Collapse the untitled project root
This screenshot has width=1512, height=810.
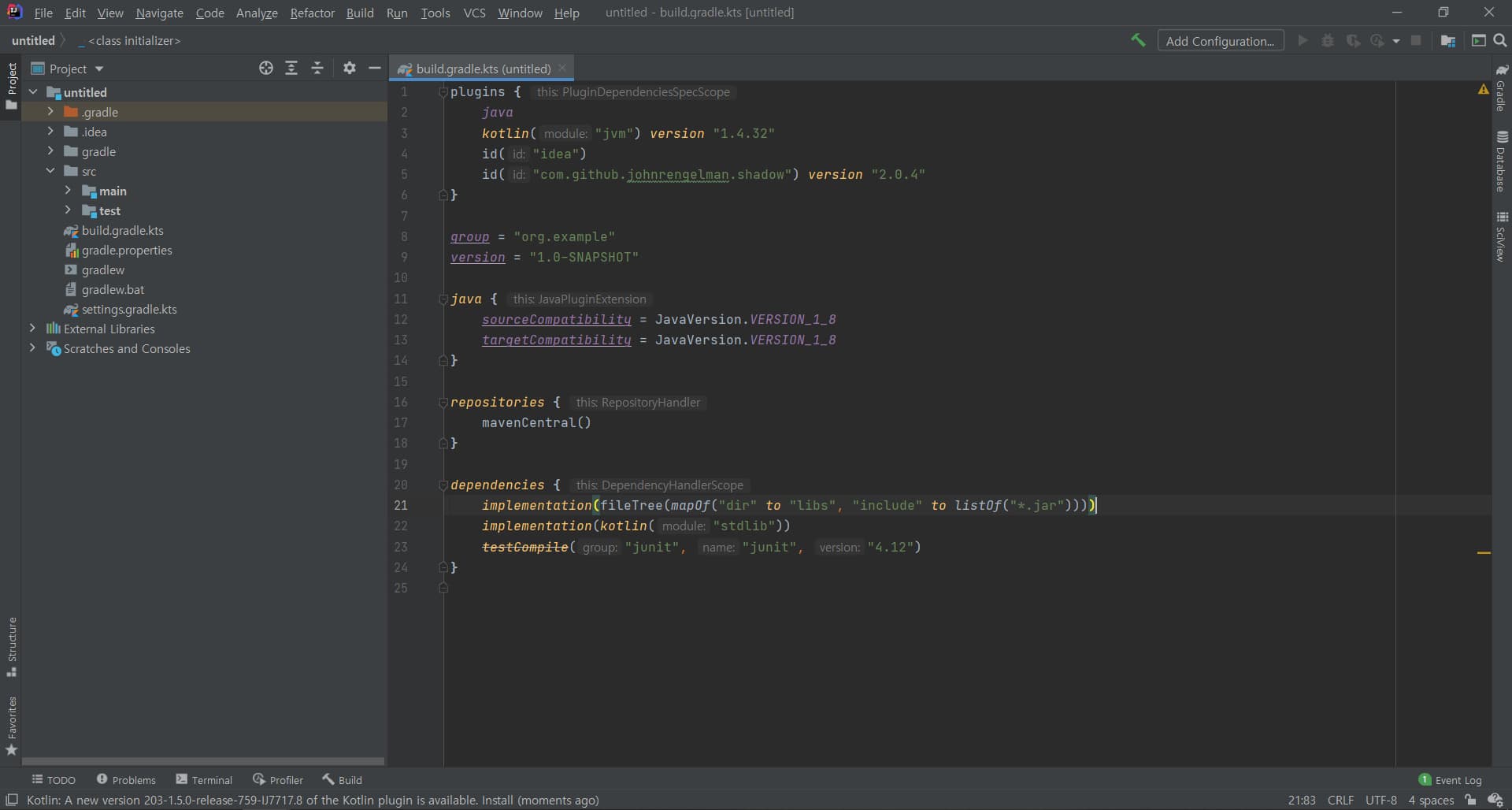click(34, 92)
